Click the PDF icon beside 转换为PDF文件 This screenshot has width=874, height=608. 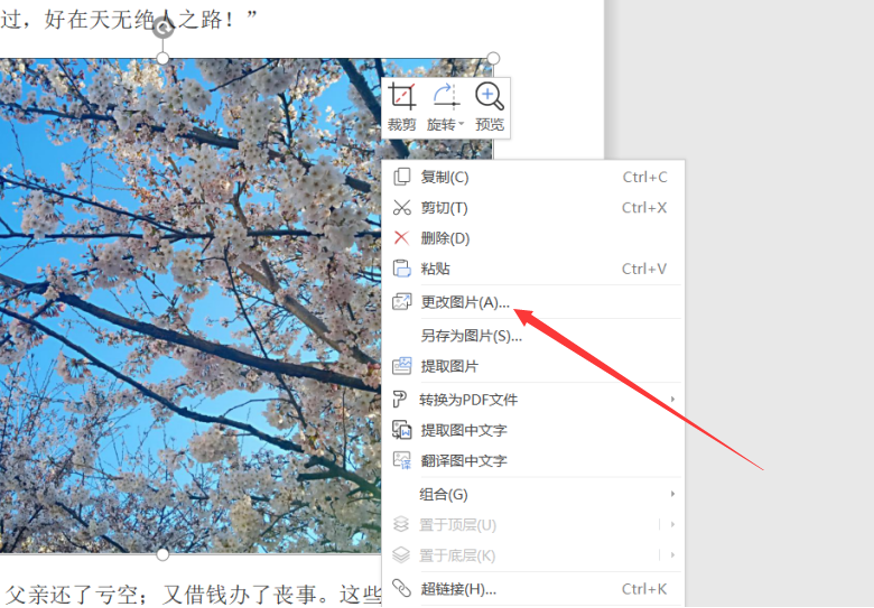click(x=400, y=399)
